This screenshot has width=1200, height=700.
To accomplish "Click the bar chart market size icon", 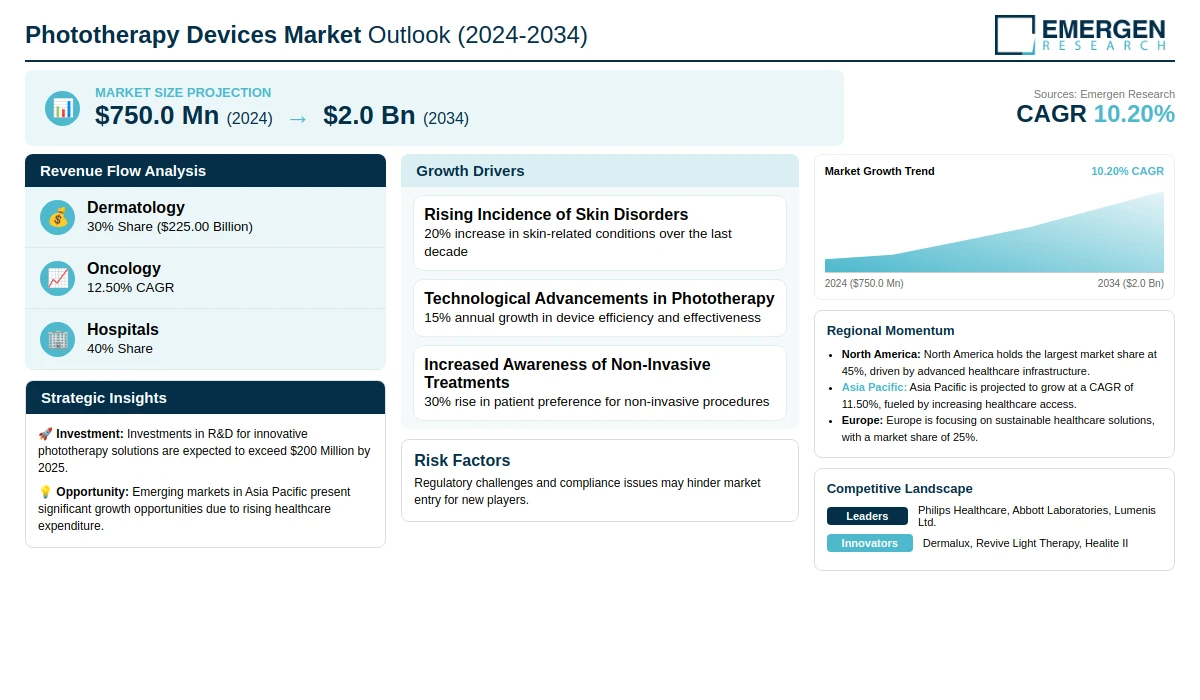I will click(x=62, y=108).
